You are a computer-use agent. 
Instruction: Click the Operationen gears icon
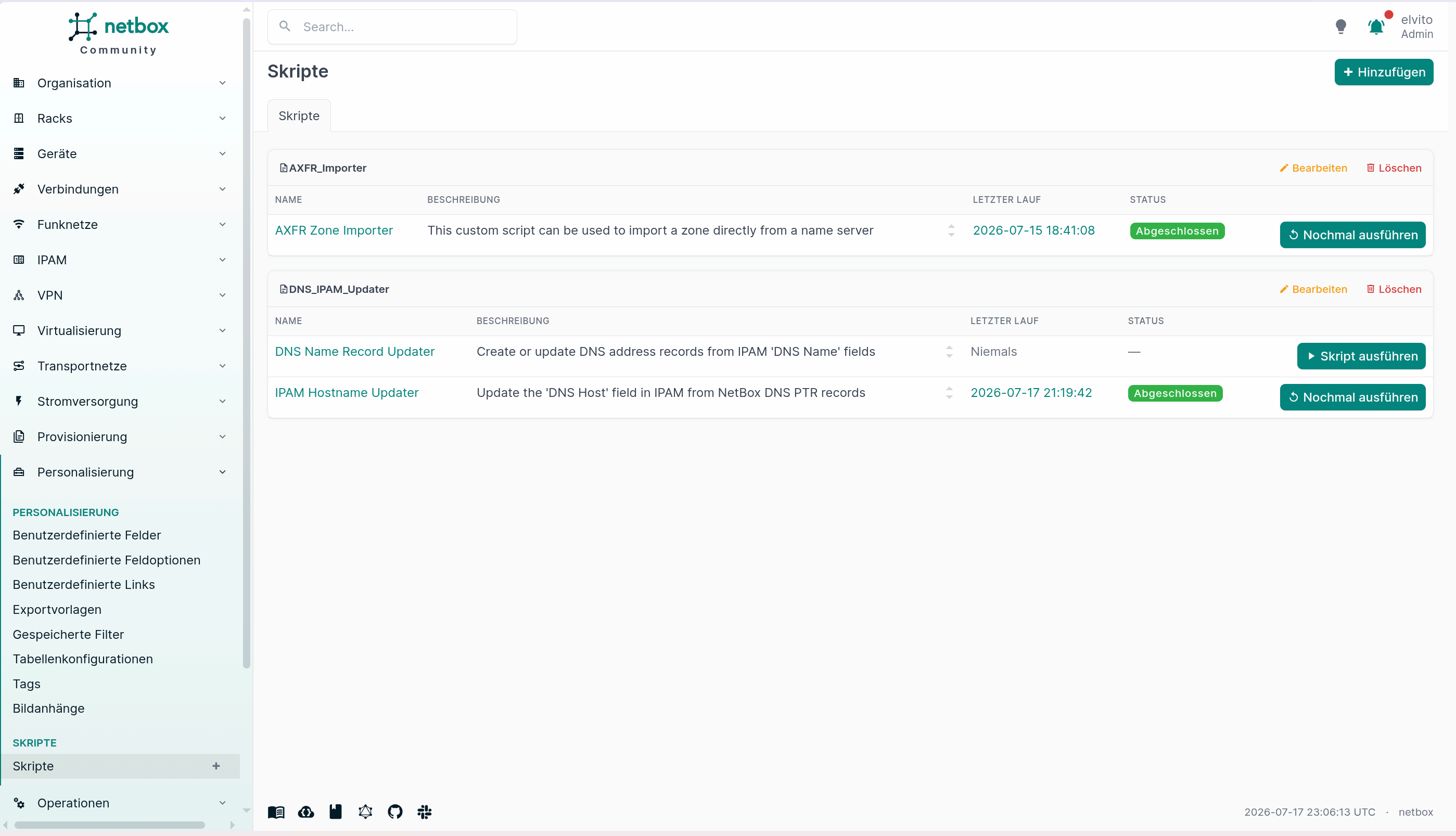click(x=19, y=803)
